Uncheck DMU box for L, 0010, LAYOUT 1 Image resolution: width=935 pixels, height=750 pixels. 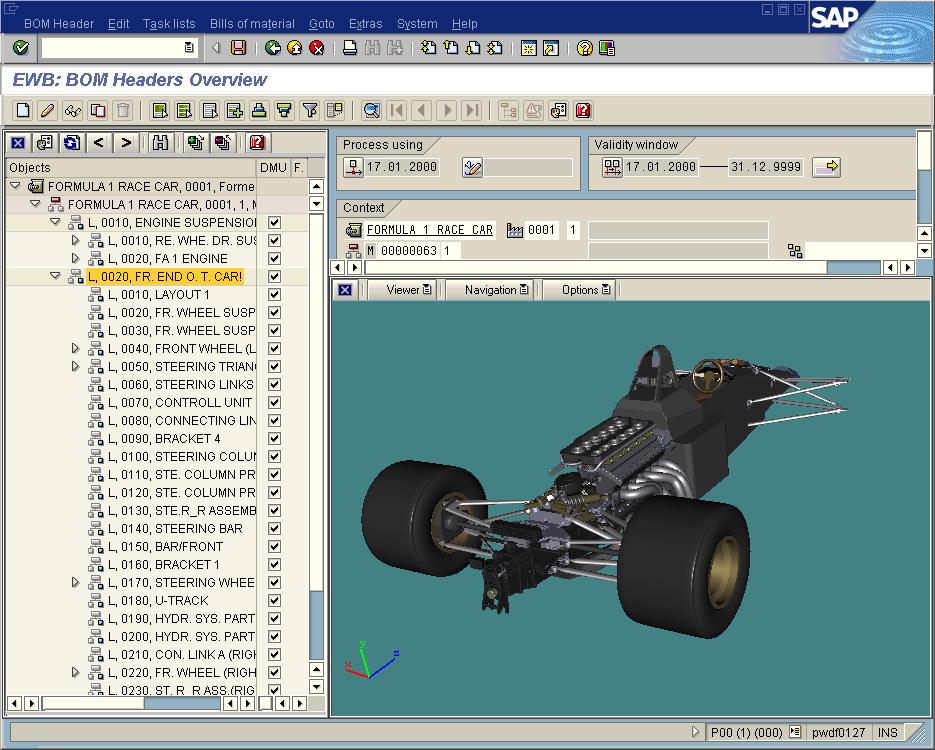(274, 295)
